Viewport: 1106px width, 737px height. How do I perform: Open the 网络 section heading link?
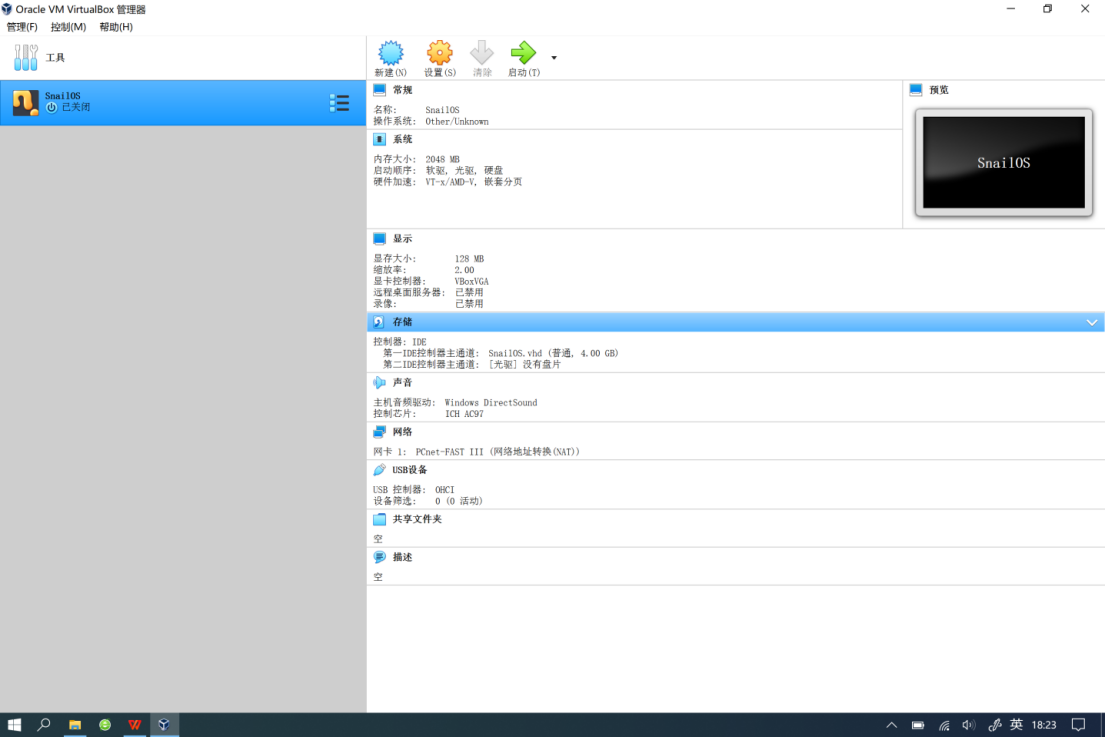(402, 432)
